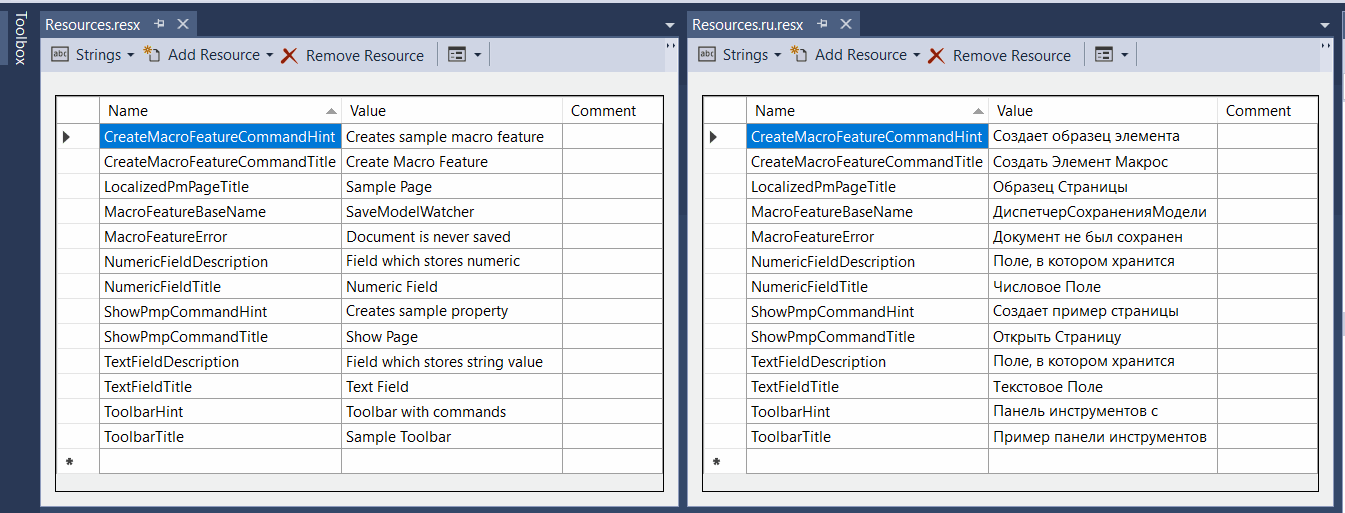
Task: Switch to the Resources.resx tab
Action: [93, 24]
